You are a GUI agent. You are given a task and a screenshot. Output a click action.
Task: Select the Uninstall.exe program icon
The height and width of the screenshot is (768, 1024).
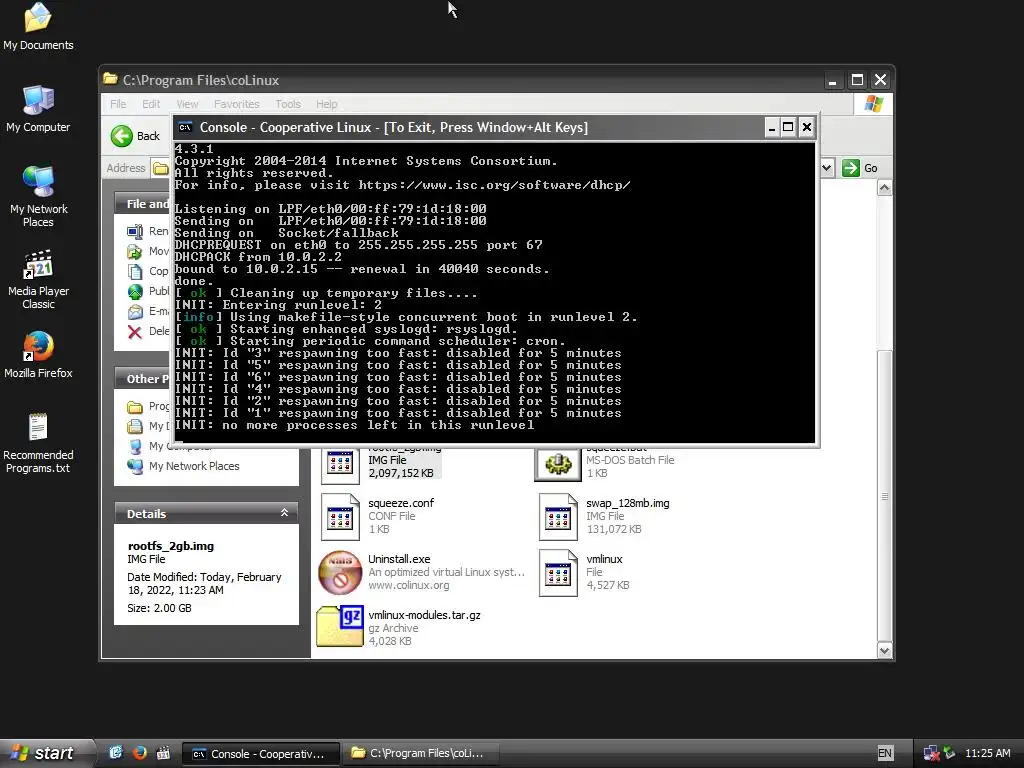click(x=340, y=573)
